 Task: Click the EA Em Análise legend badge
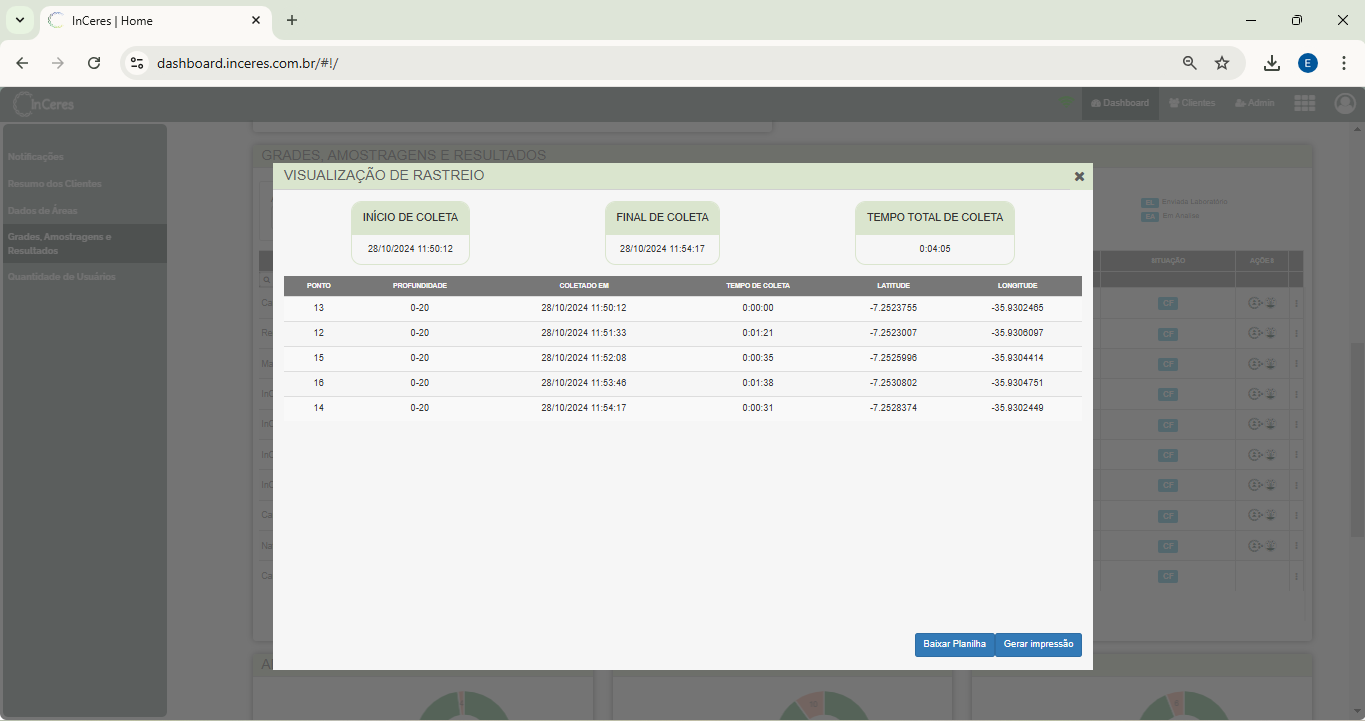pos(1149,216)
